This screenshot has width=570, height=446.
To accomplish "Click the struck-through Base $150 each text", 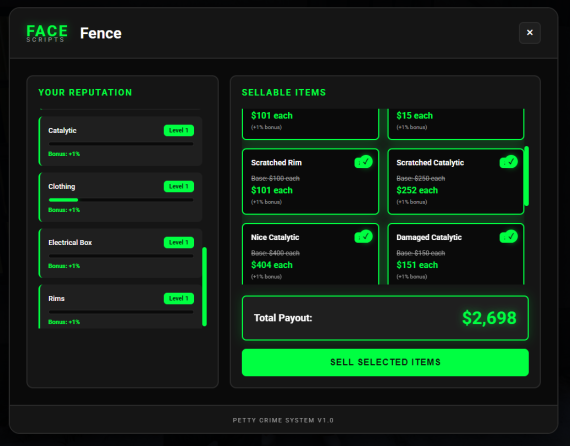I will click(421, 253).
